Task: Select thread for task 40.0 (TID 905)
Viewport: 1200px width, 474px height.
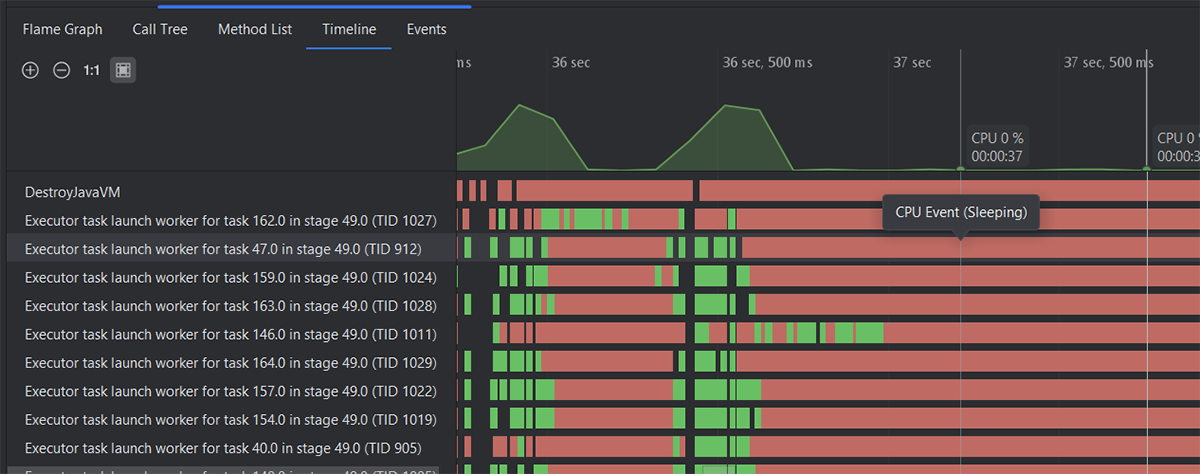Action: point(222,447)
